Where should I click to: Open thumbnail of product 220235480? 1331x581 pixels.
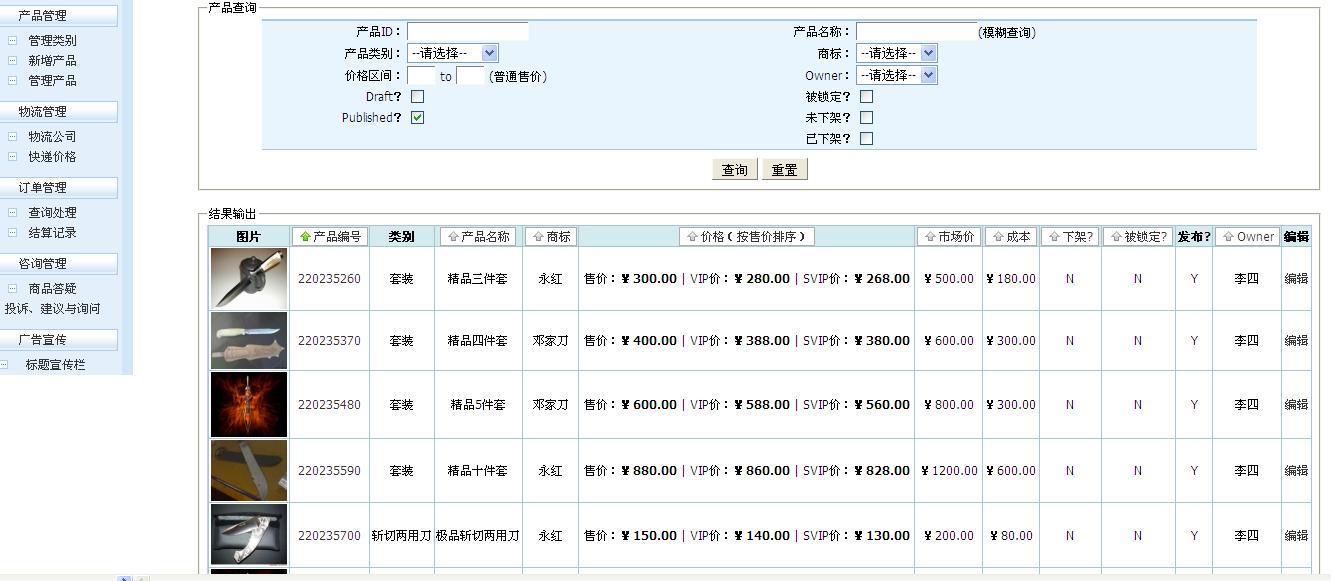tap(249, 404)
